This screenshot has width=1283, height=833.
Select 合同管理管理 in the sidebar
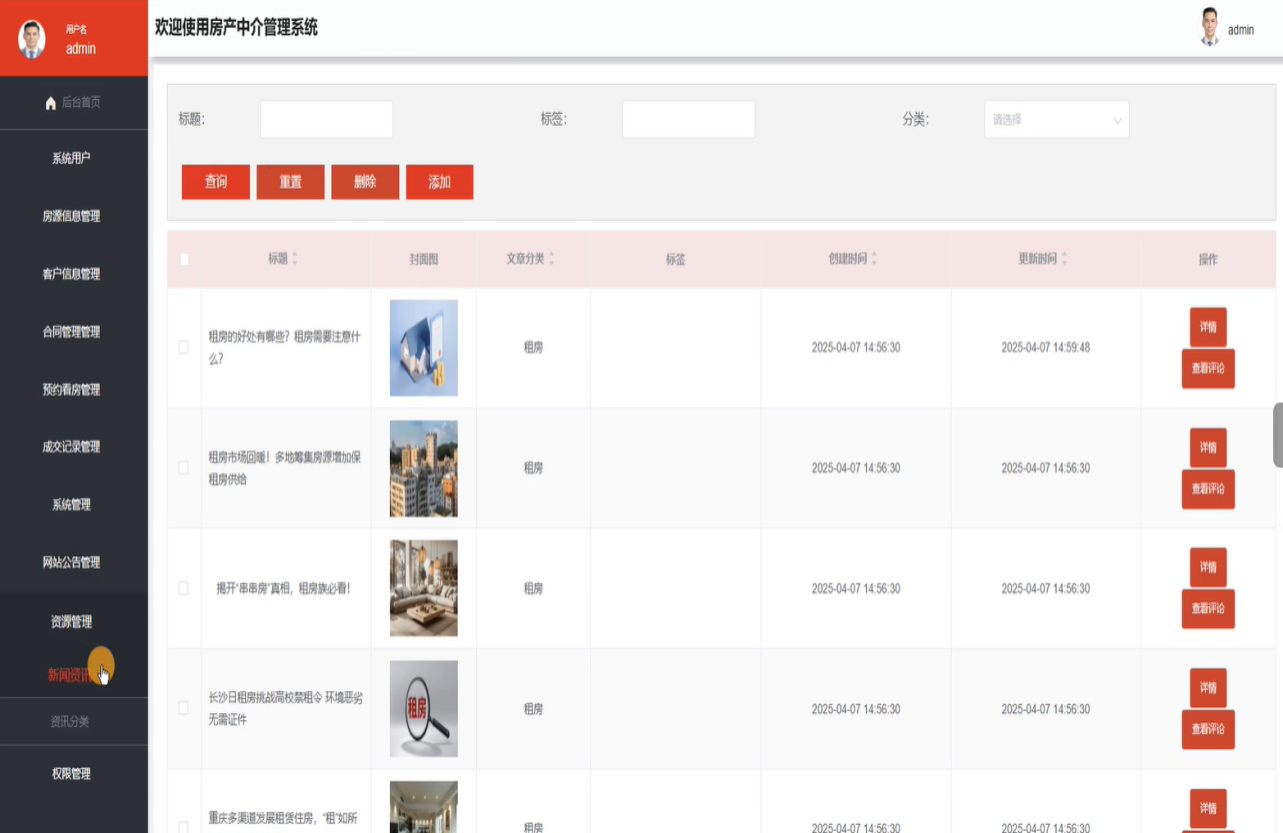(71, 332)
